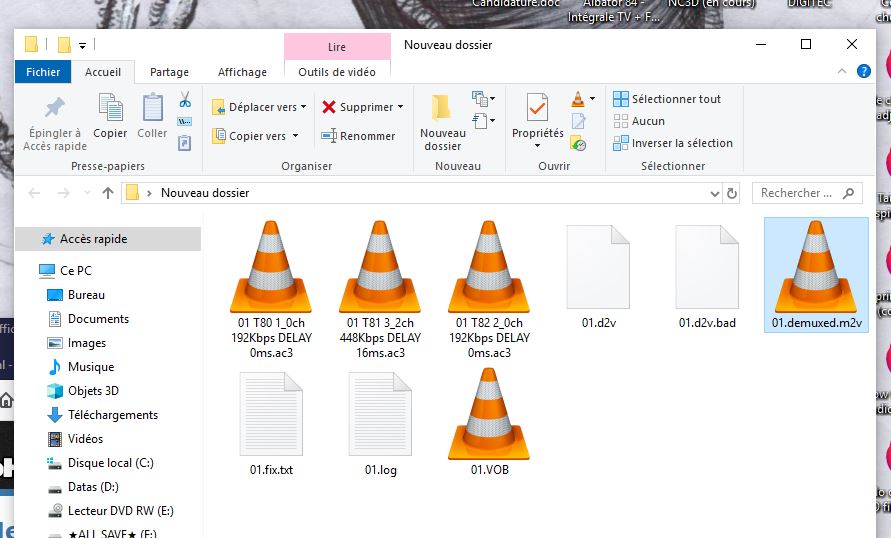This screenshot has height=538, width=891.
Task: Click the red X Supprimer icon
Action: (x=328, y=107)
